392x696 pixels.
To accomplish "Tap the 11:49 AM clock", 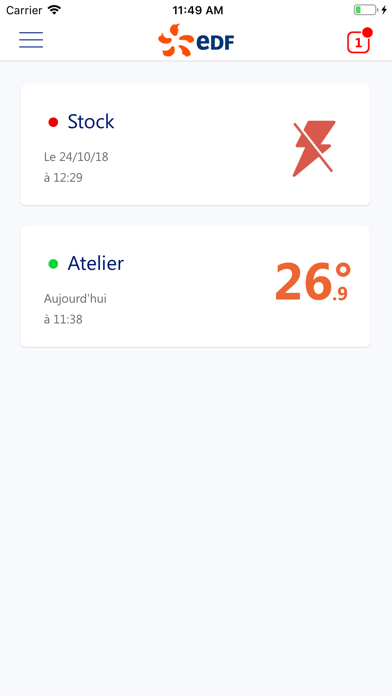I will 198,10.
